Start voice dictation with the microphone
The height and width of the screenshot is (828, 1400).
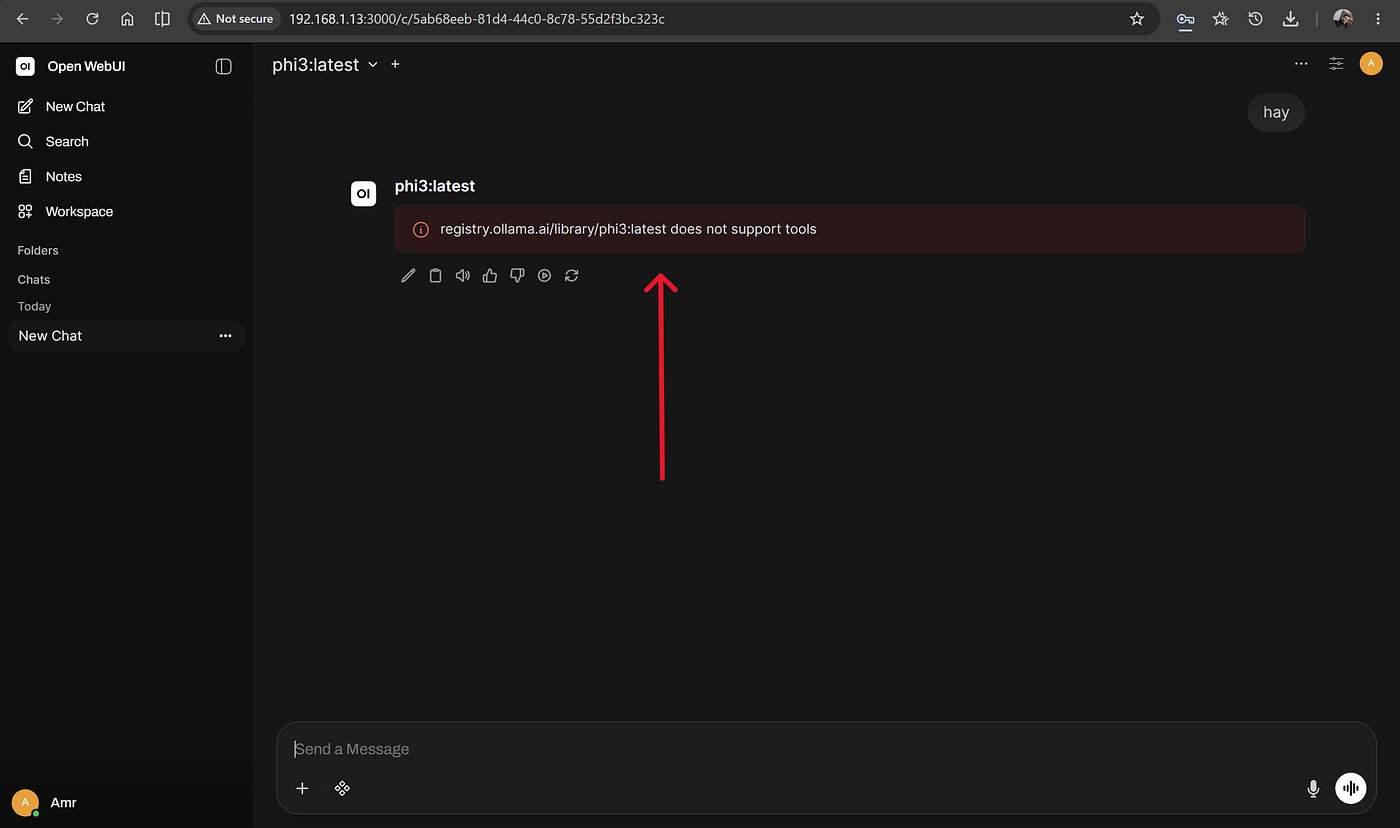1314,789
